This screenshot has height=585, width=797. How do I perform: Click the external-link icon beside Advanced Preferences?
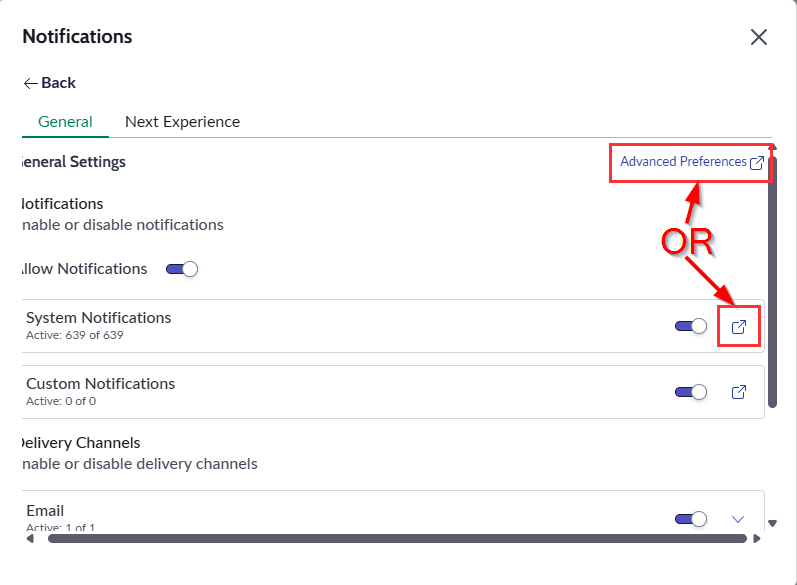(x=757, y=163)
